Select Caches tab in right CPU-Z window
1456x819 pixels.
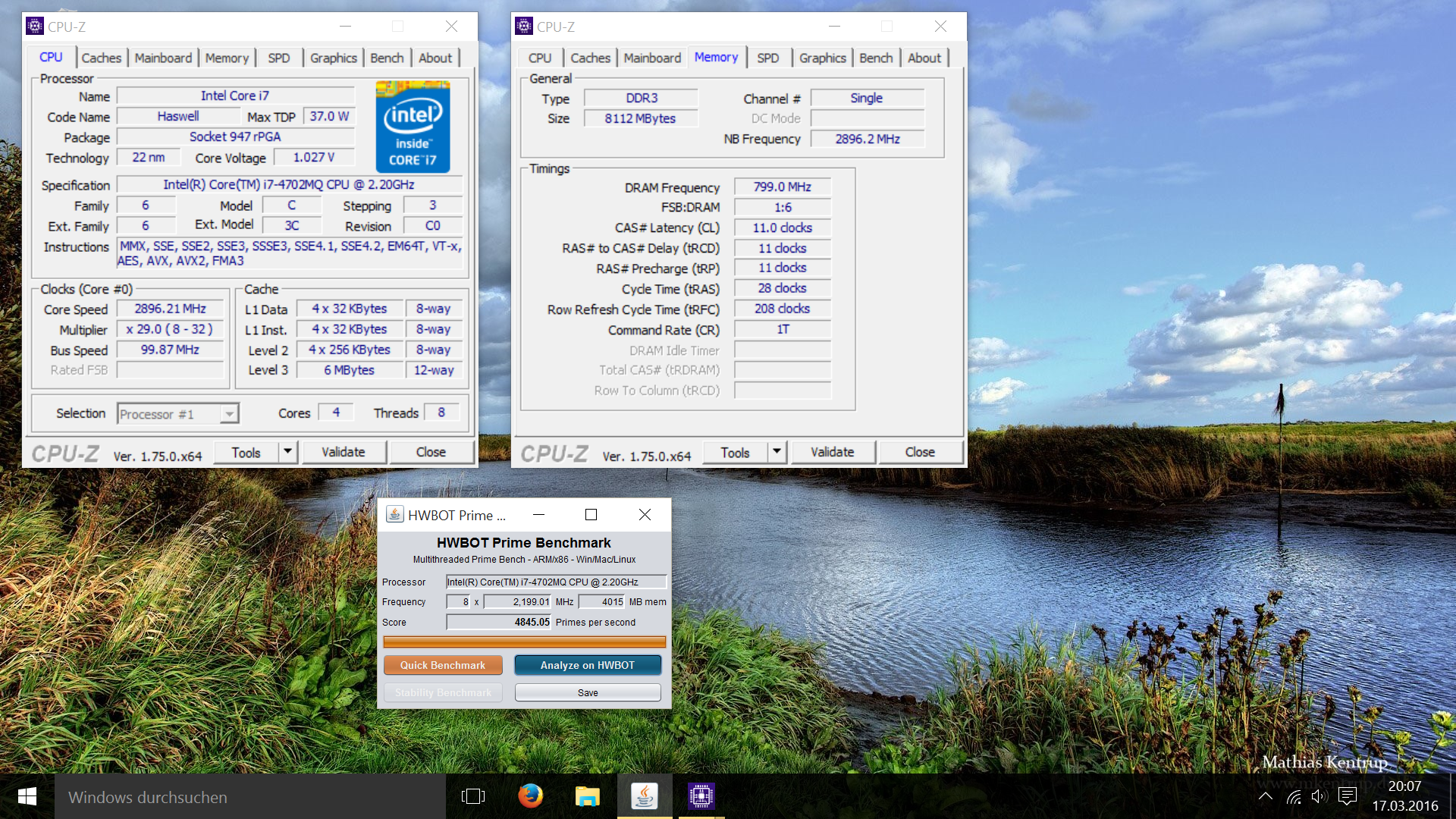pyautogui.click(x=590, y=58)
